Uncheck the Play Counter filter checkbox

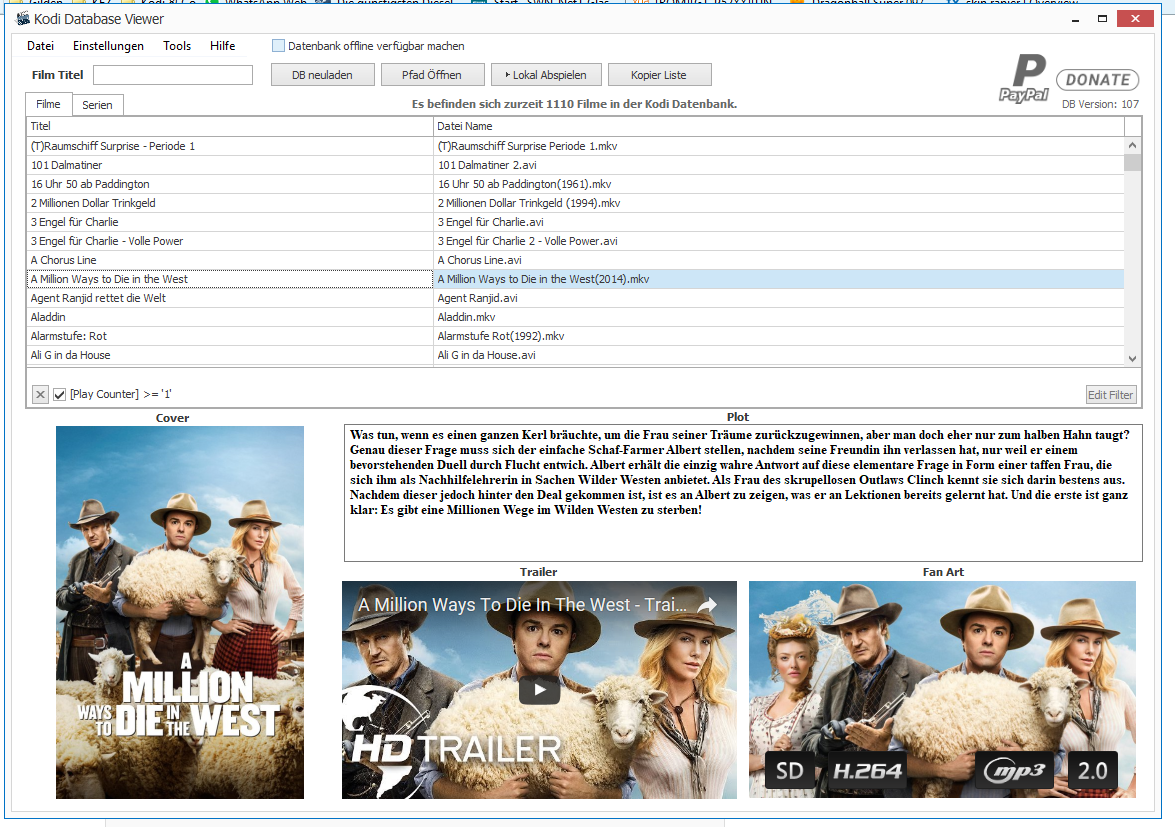coord(60,394)
